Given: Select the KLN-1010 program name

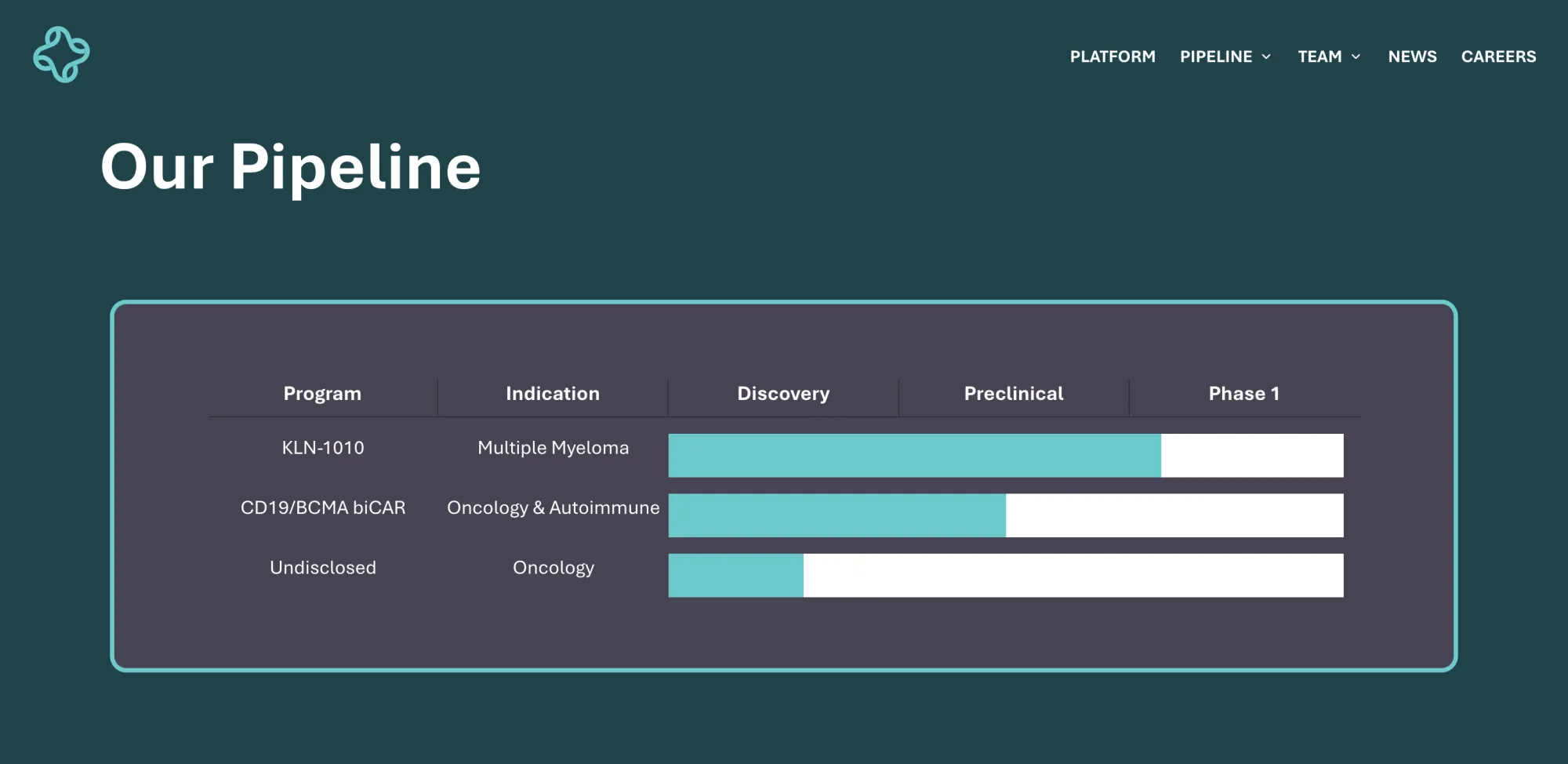Looking at the screenshot, I should pyautogui.click(x=323, y=448).
